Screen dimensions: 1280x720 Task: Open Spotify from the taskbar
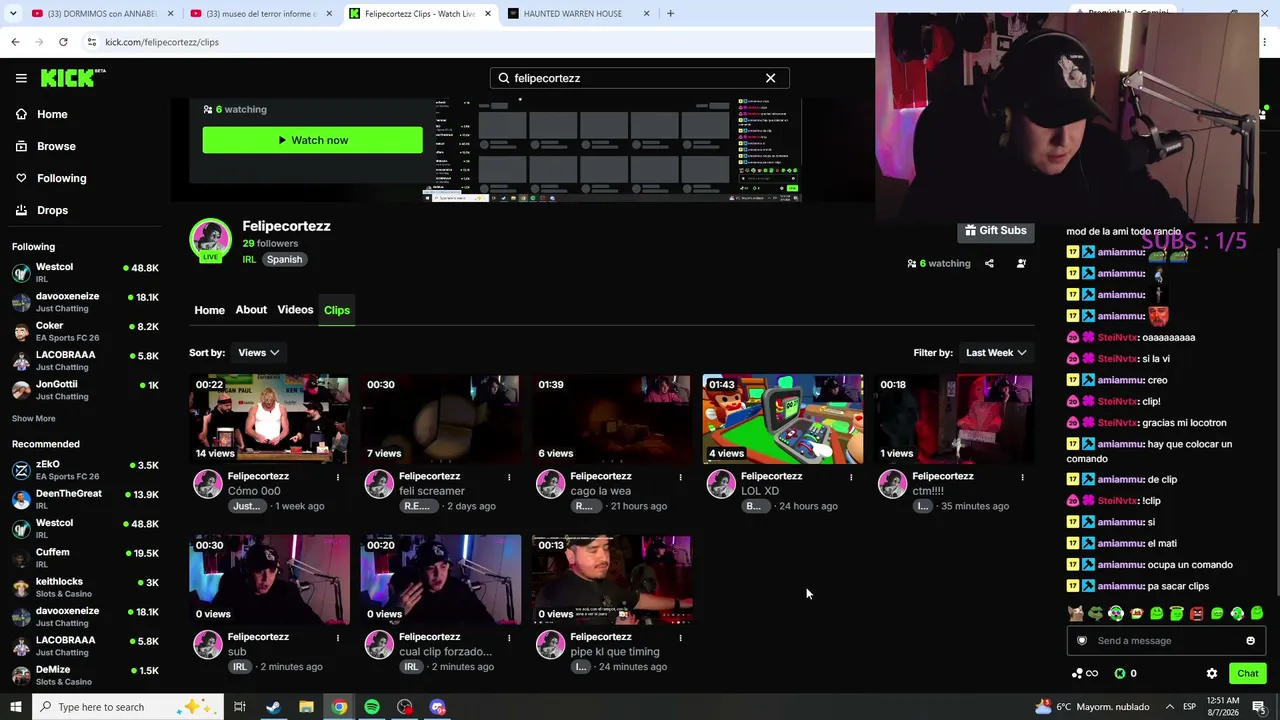[372, 707]
